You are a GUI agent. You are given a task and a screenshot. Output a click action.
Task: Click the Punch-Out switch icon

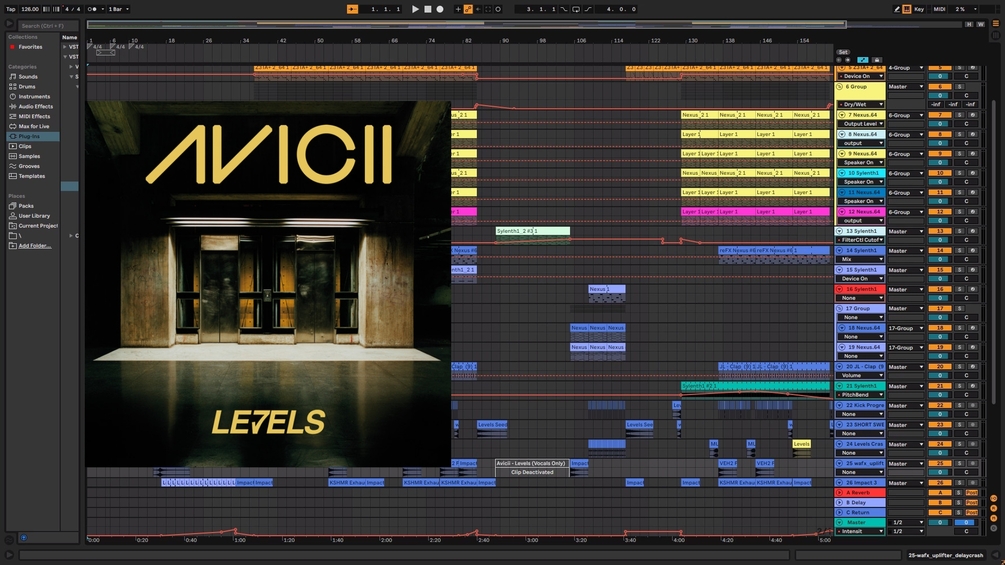point(588,9)
